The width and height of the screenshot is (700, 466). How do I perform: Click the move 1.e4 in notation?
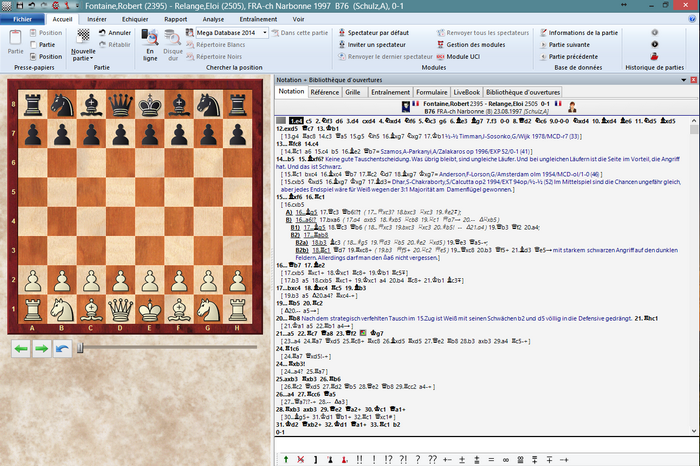296,121
